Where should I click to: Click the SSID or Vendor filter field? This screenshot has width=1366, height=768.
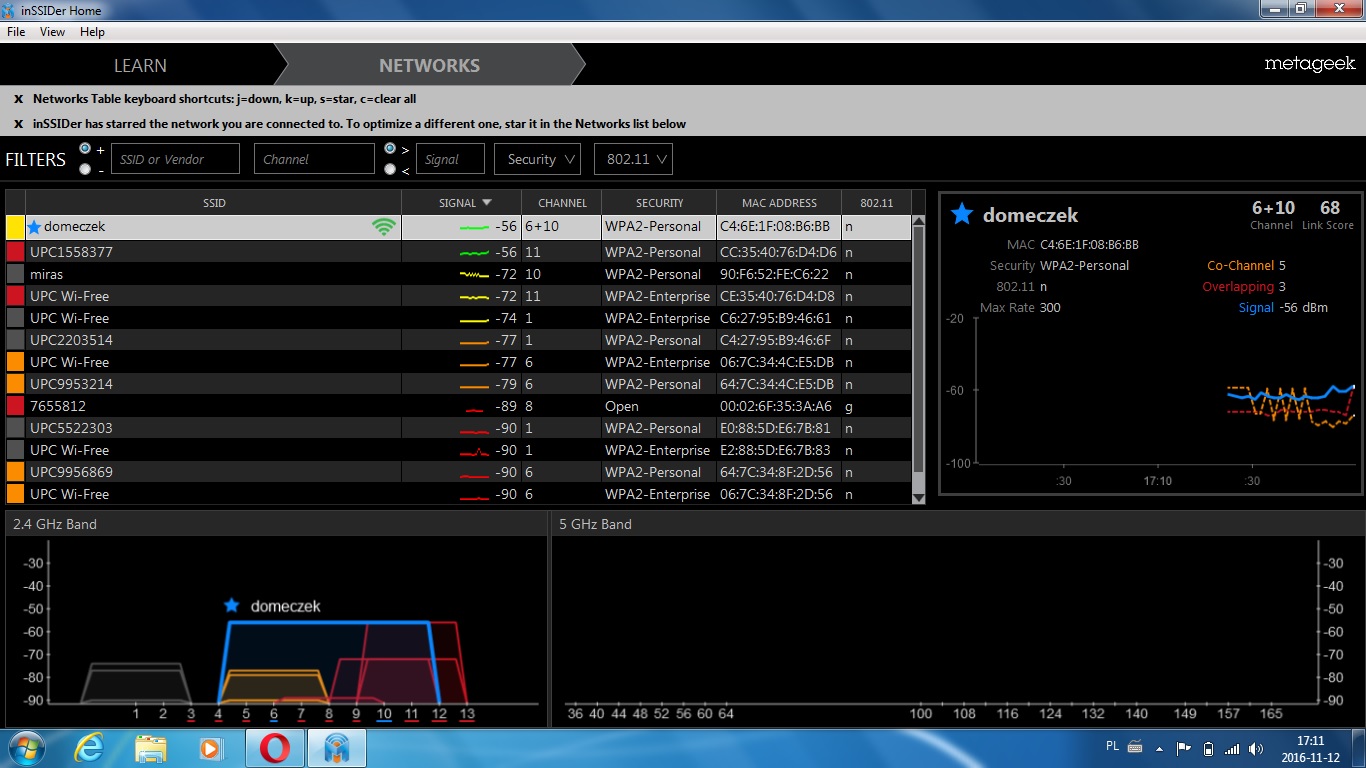pyautogui.click(x=175, y=159)
